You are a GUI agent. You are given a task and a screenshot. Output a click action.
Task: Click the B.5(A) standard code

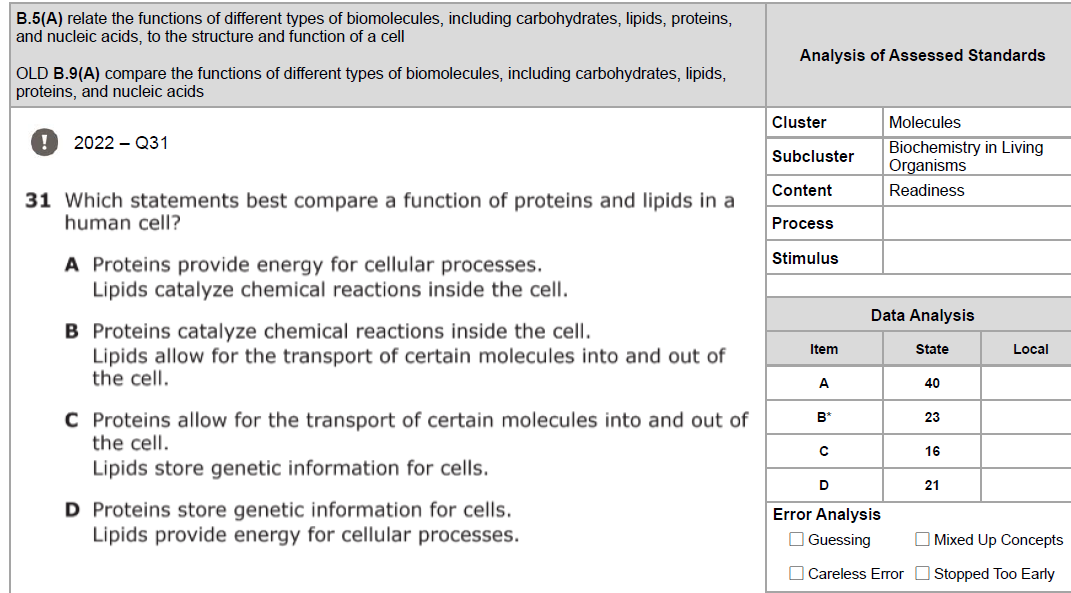coord(39,18)
